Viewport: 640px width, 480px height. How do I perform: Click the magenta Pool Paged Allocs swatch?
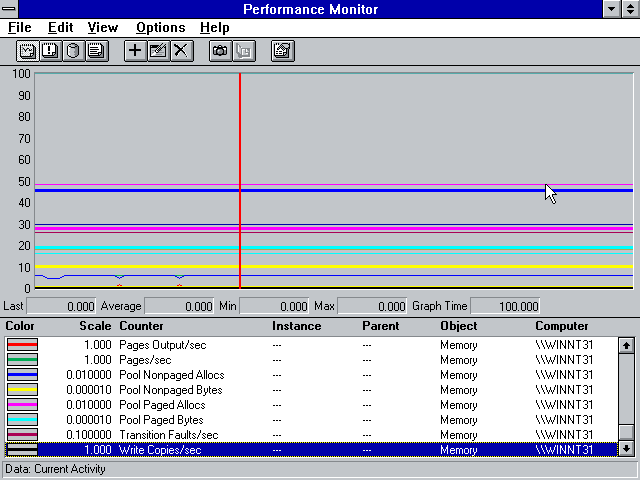[22, 405]
